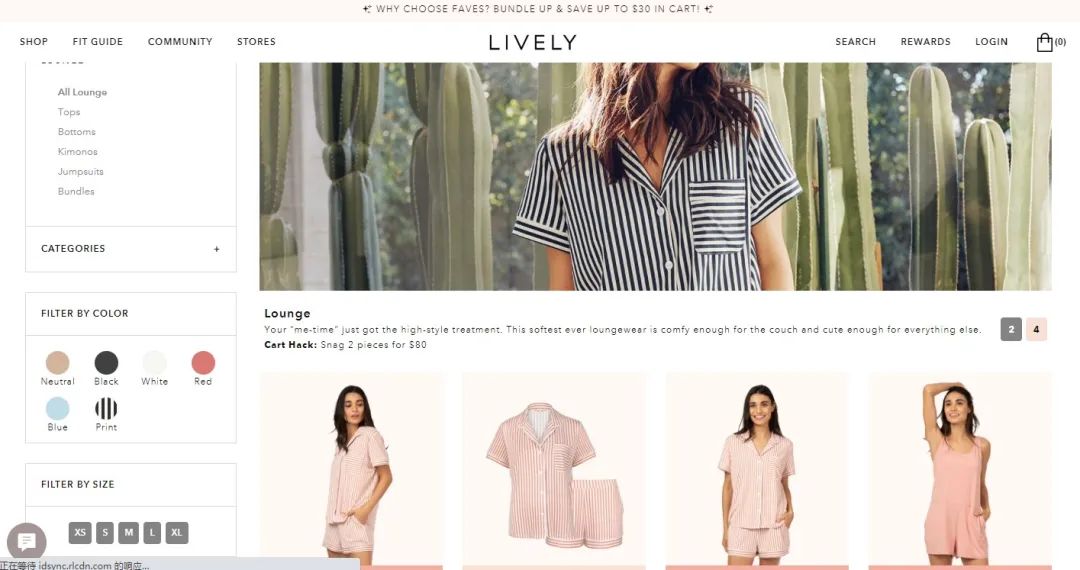Pick the Blue color swatch
Image resolution: width=1080 pixels, height=570 pixels.
pyautogui.click(x=58, y=408)
